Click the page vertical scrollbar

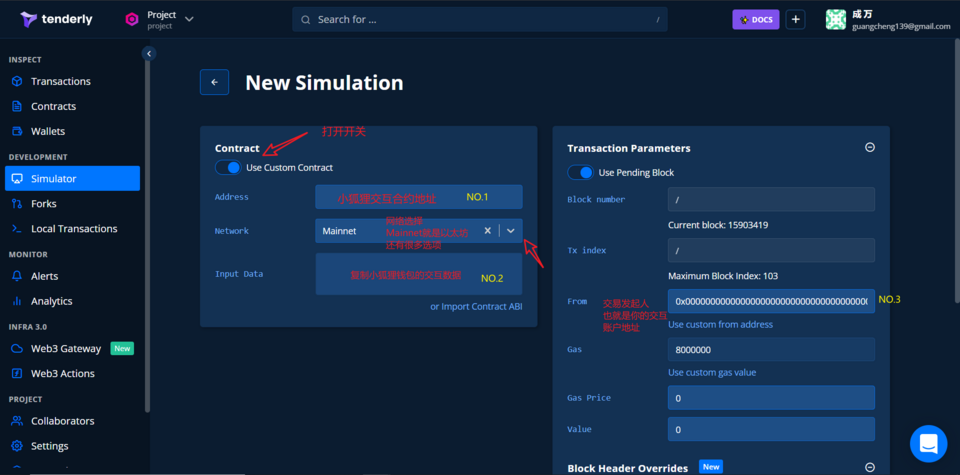[957, 171]
